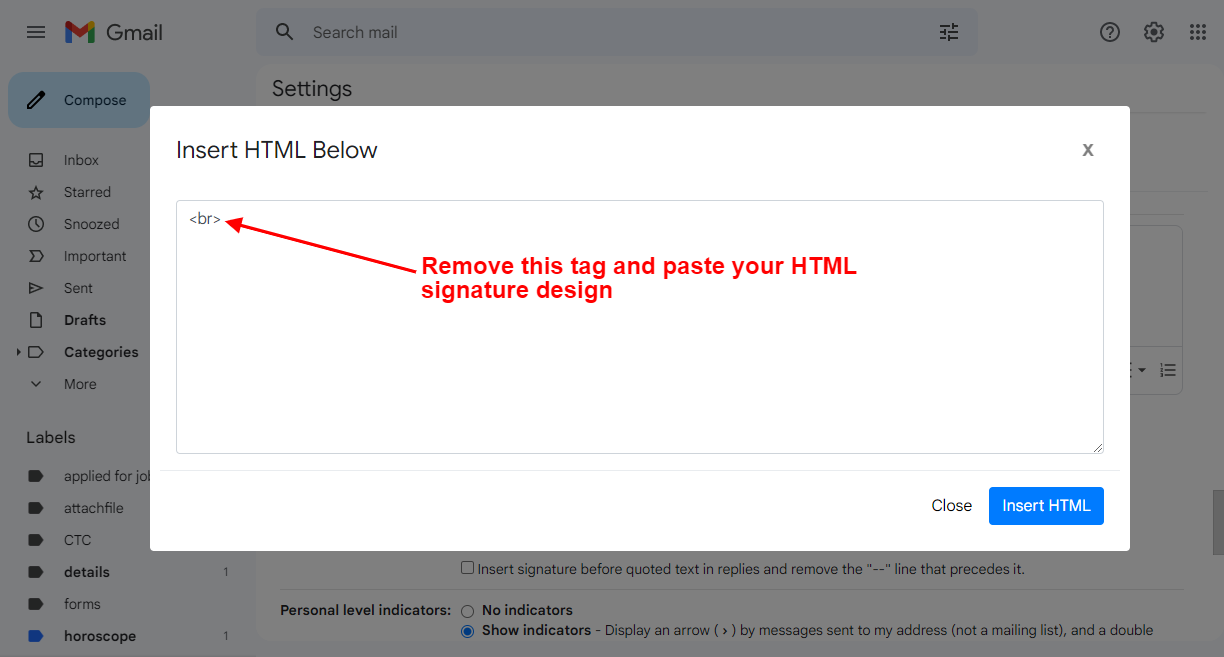Open the Drafts folder
The width and height of the screenshot is (1224, 657).
click(x=85, y=320)
